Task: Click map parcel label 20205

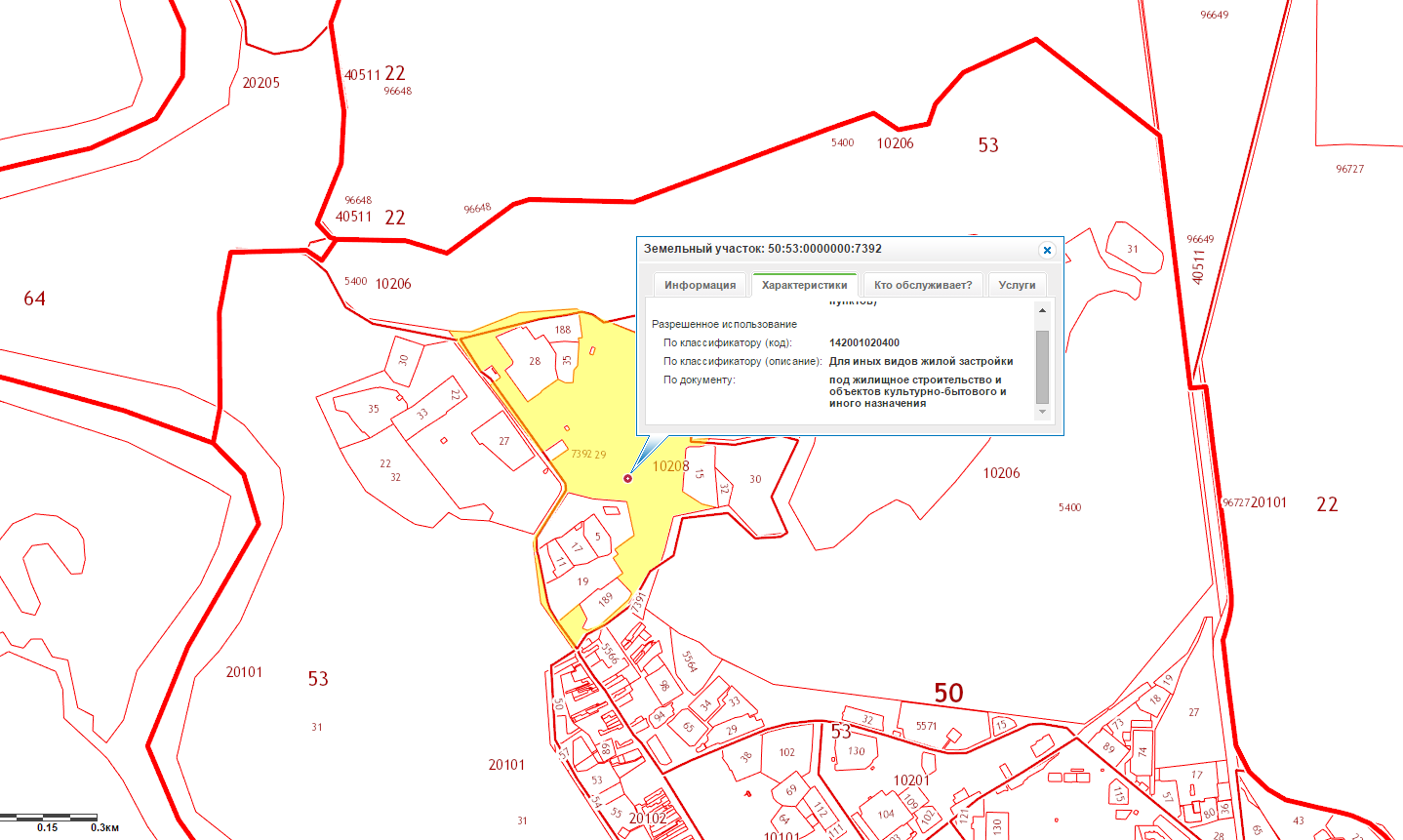Action: tap(261, 83)
